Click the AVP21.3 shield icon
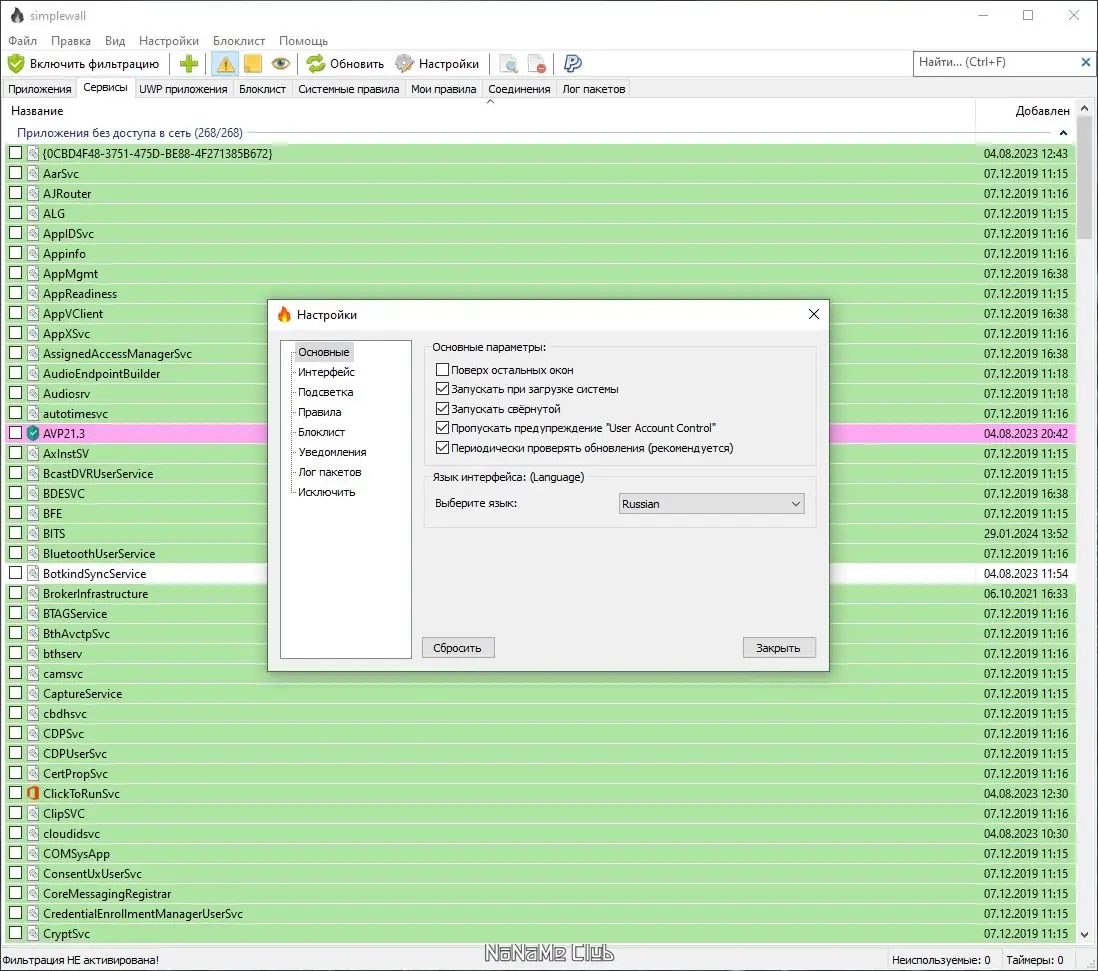 33,433
